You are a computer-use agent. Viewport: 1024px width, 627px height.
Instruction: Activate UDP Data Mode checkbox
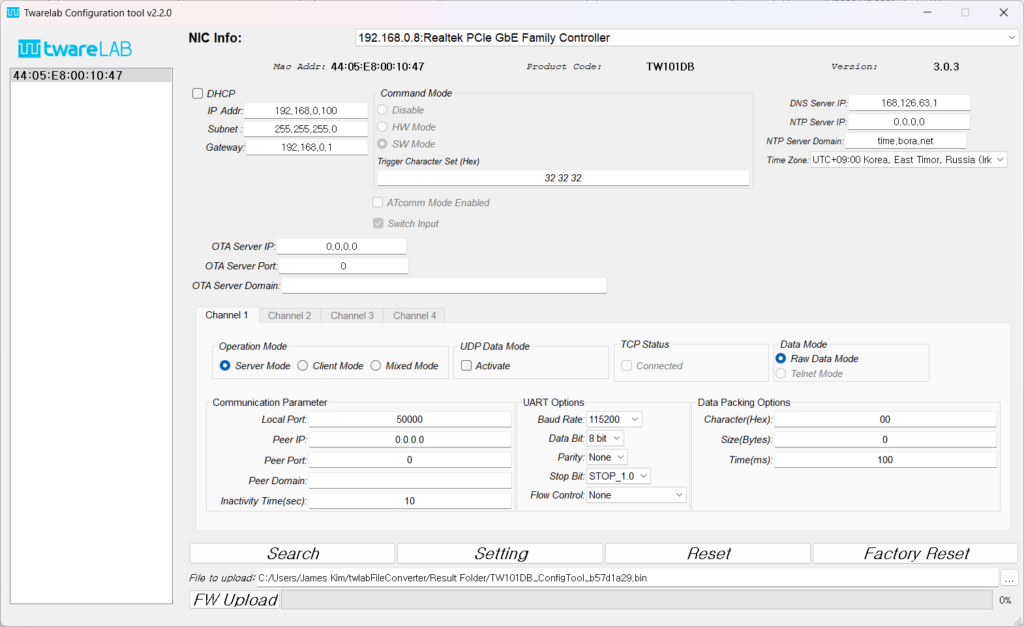[466, 366]
